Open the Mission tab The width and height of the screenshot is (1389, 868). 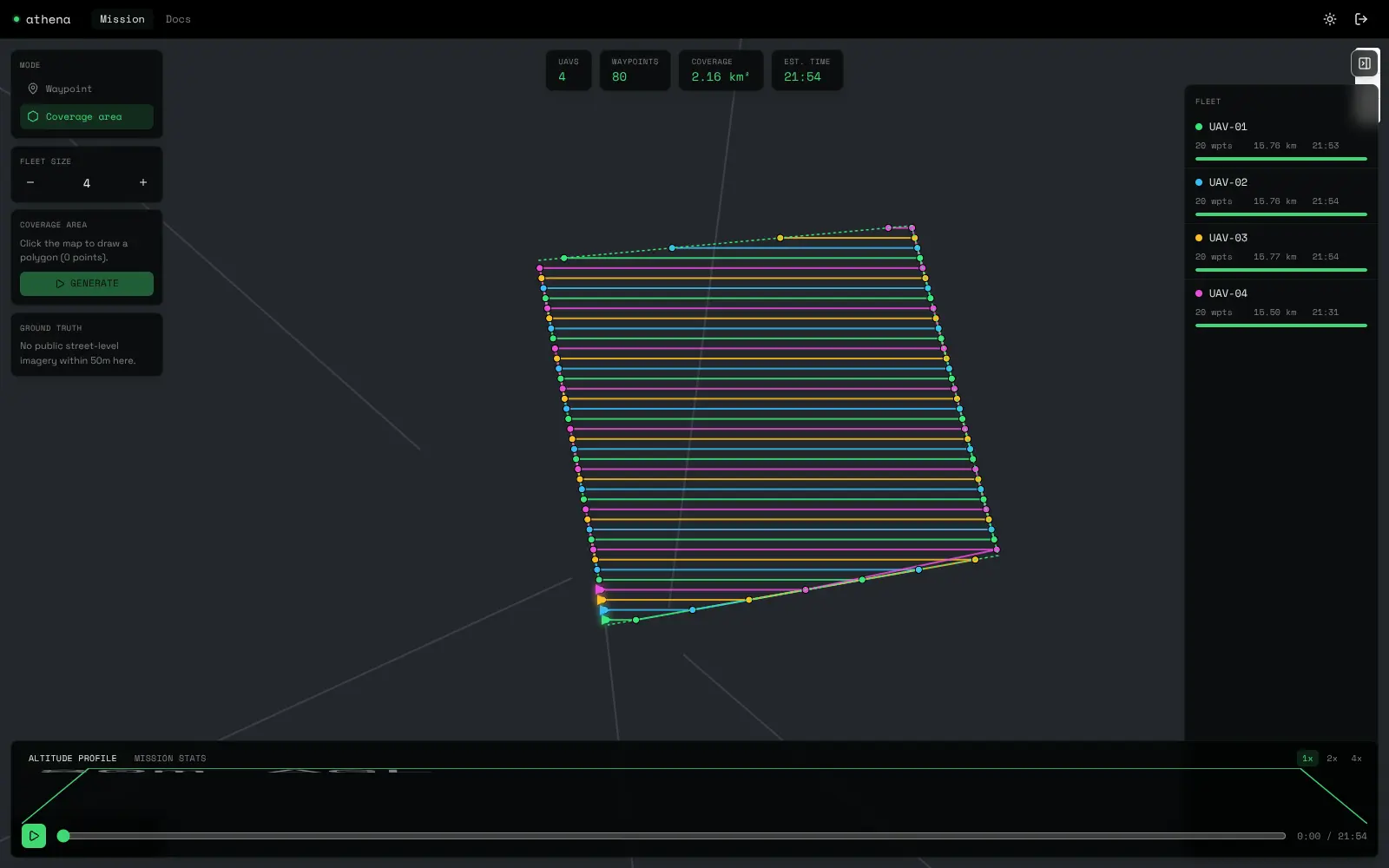pyautogui.click(x=122, y=19)
